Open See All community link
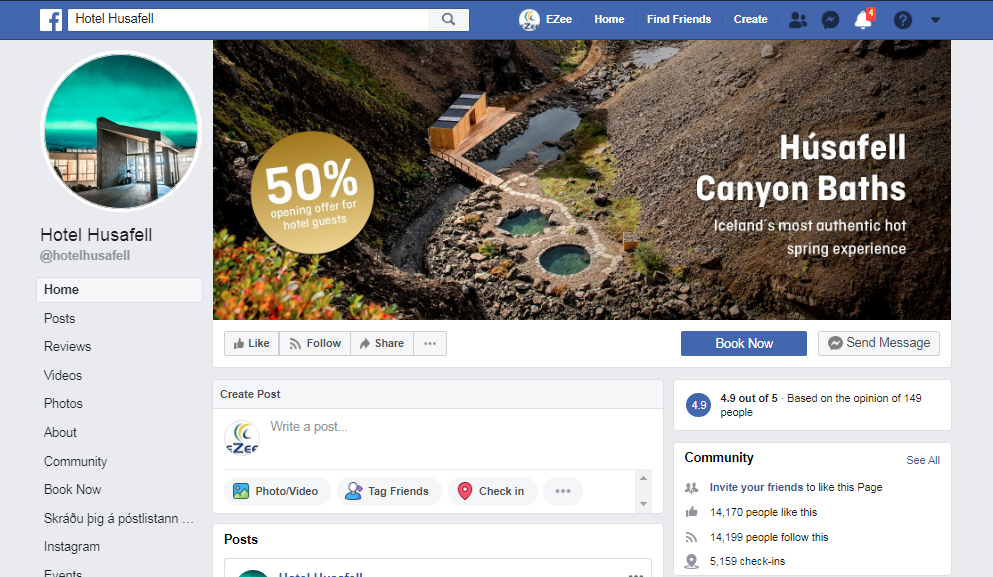The width and height of the screenshot is (993, 577). (x=923, y=460)
